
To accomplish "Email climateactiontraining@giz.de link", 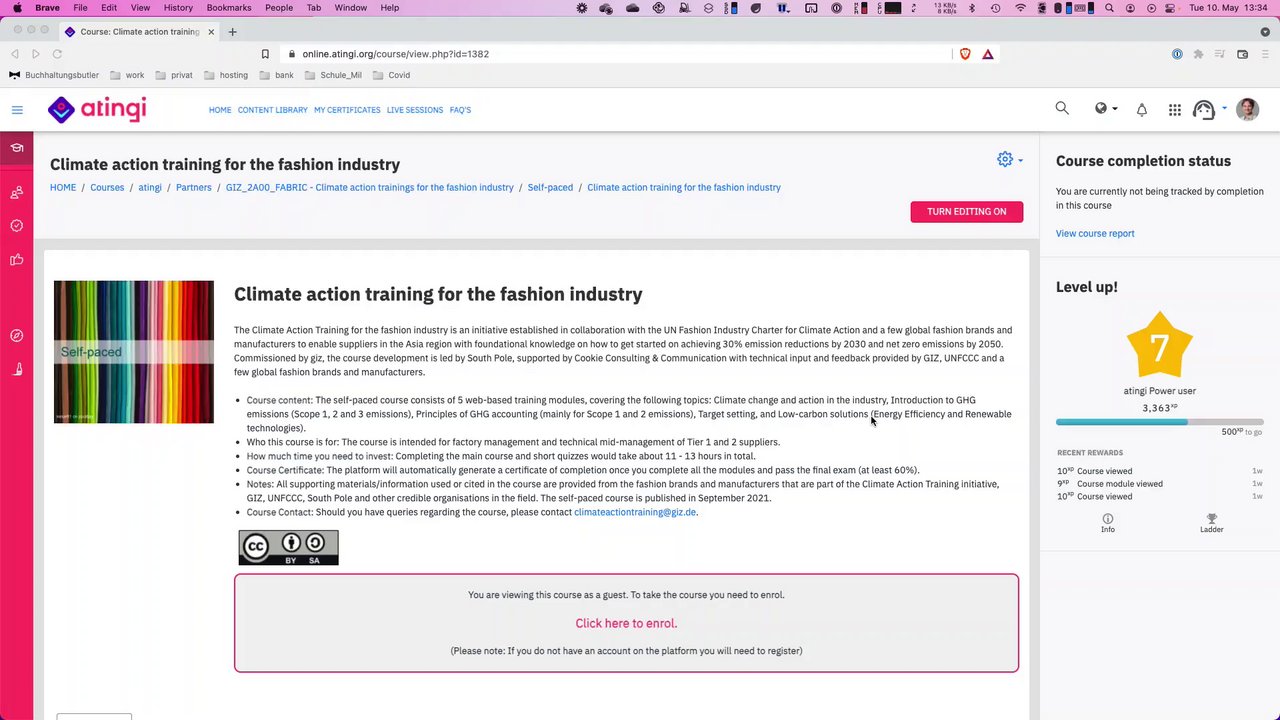I will (x=635, y=512).
